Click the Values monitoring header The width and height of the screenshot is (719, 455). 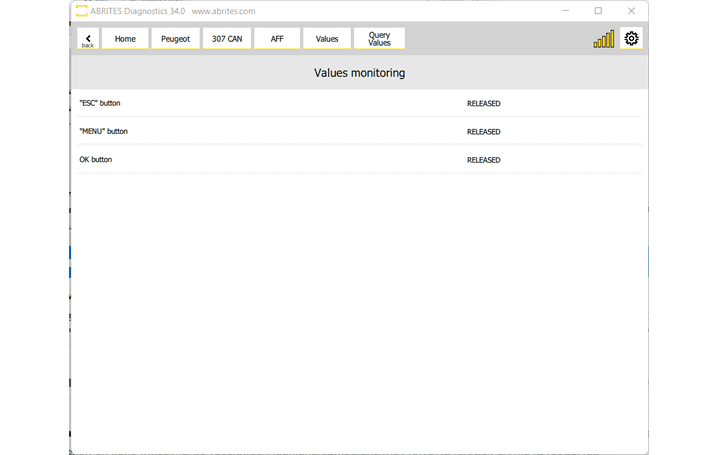point(359,73)
